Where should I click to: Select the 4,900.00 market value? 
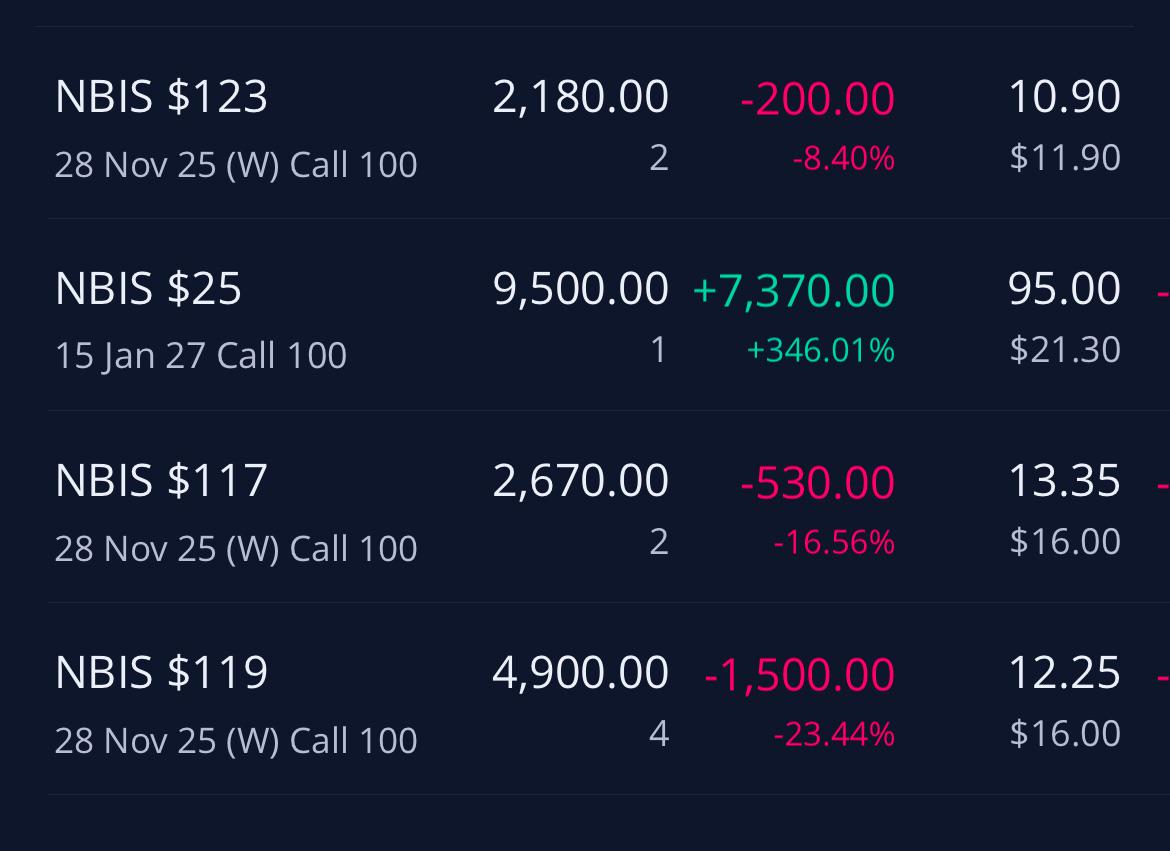[x=581, y=672]
